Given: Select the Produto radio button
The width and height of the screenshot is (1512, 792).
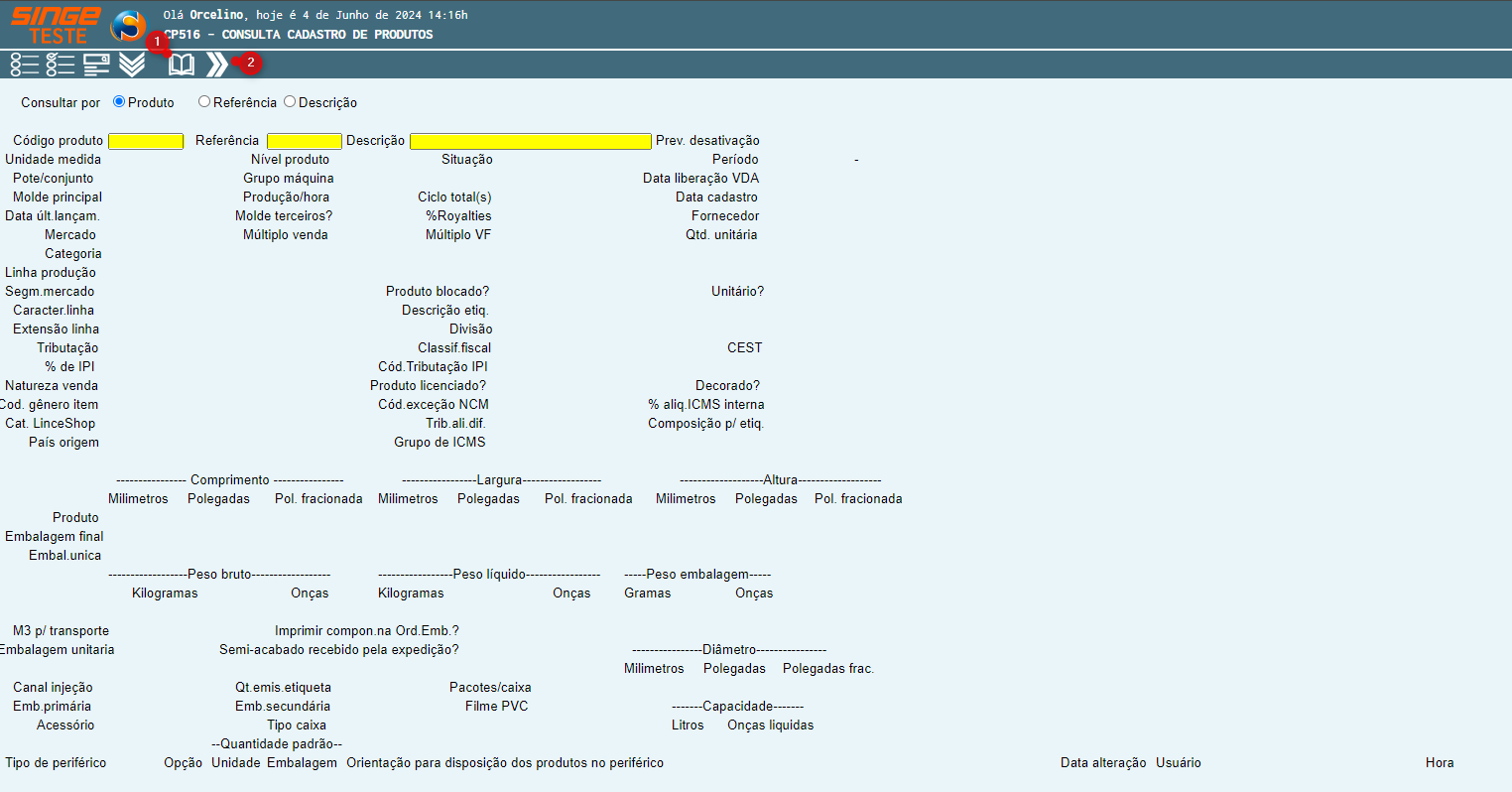Looking at the screenshot, I should [119, 101].
